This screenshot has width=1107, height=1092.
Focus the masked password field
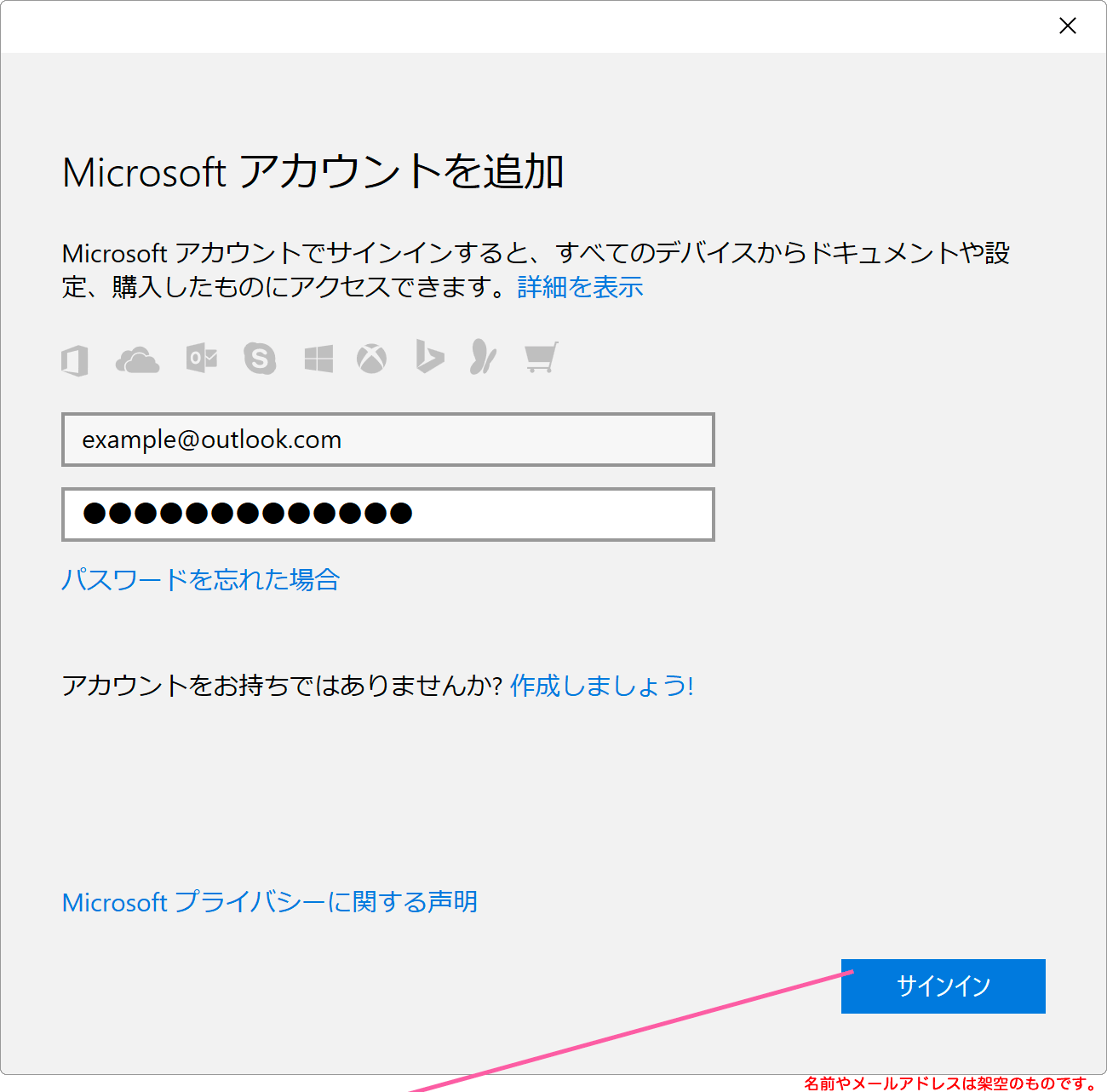click(x=388, y=514)
